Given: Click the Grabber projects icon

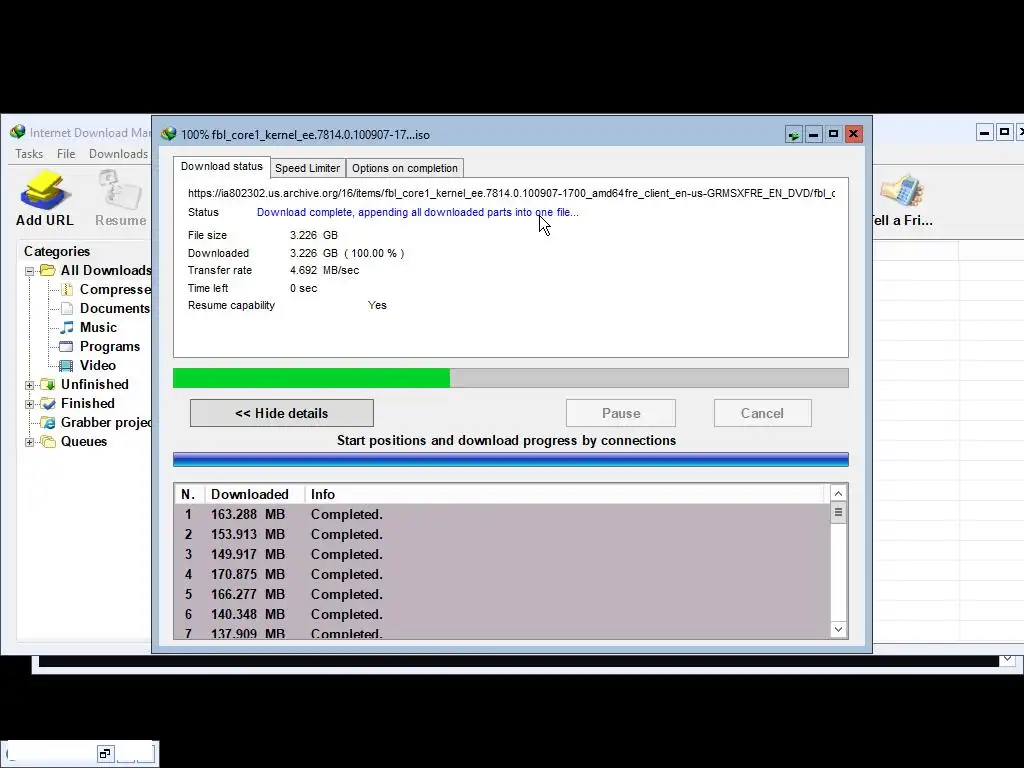Looking at the screenshot, I should (x=48, y=423).
